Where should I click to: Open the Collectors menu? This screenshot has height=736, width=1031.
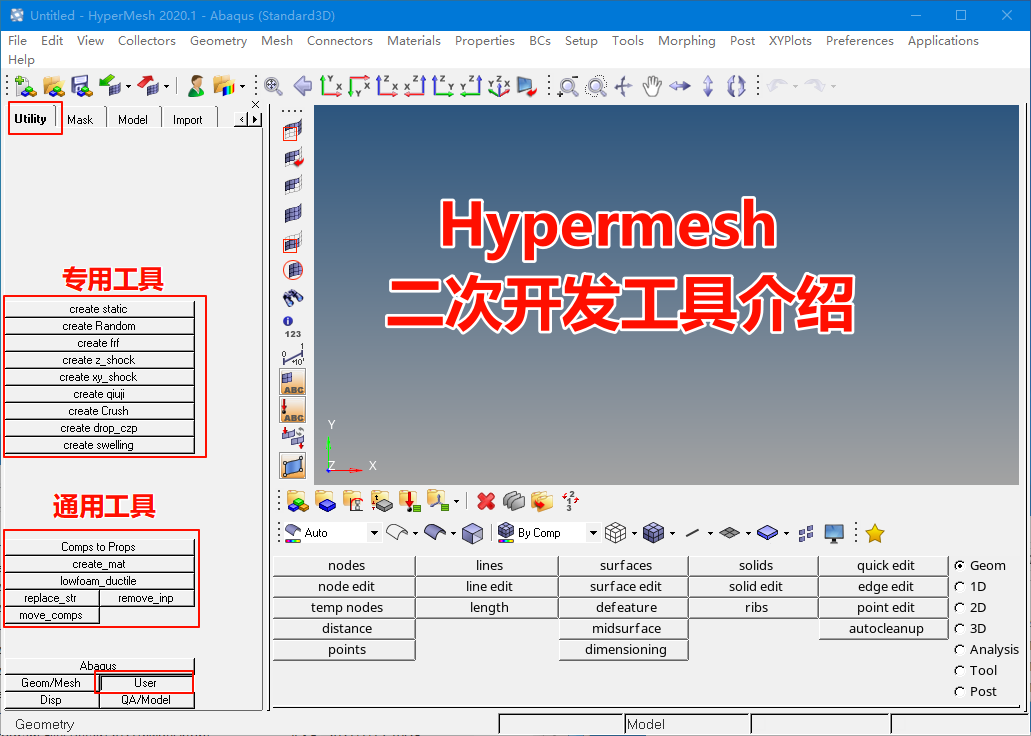pyautogui.click(x=147, y=41)
